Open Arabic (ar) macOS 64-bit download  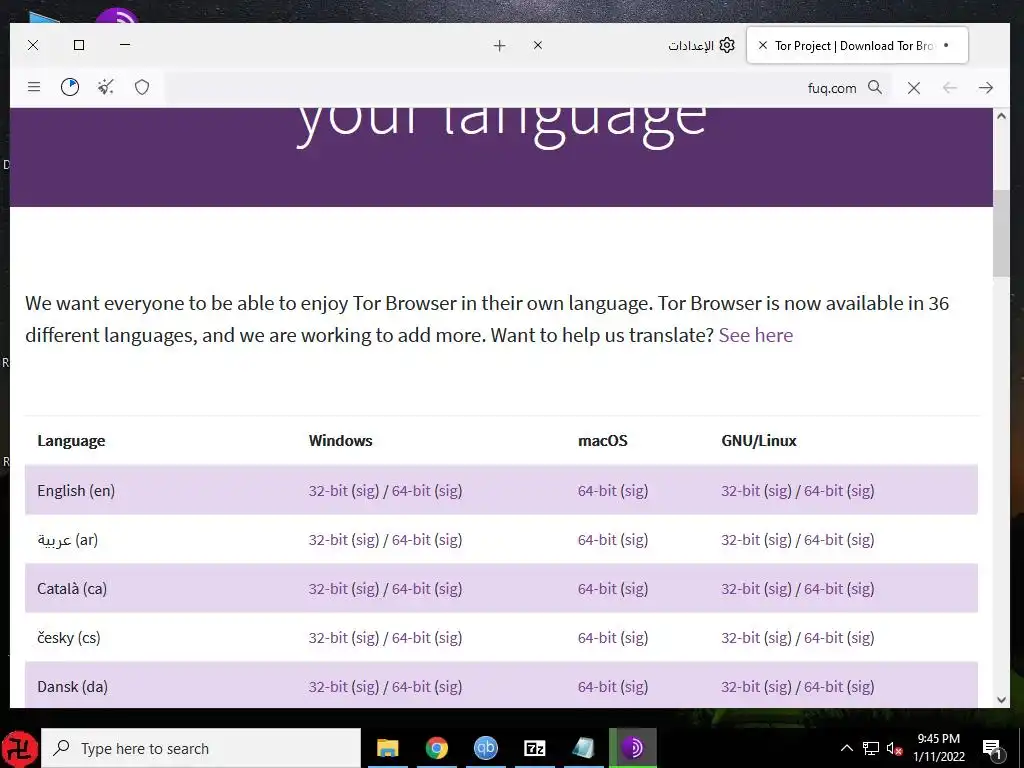tap(597, 539)
